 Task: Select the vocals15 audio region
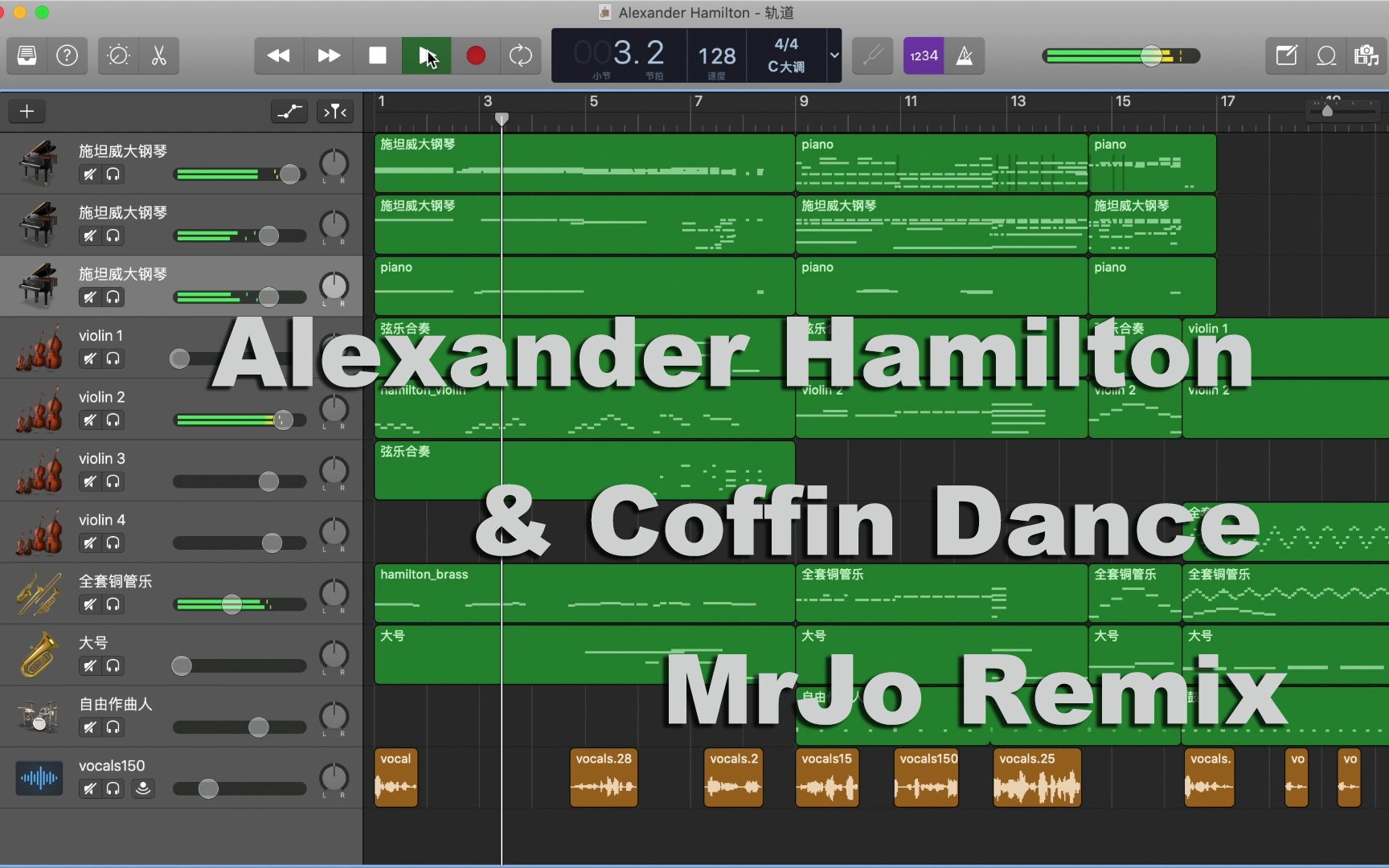tap(827, 777)
